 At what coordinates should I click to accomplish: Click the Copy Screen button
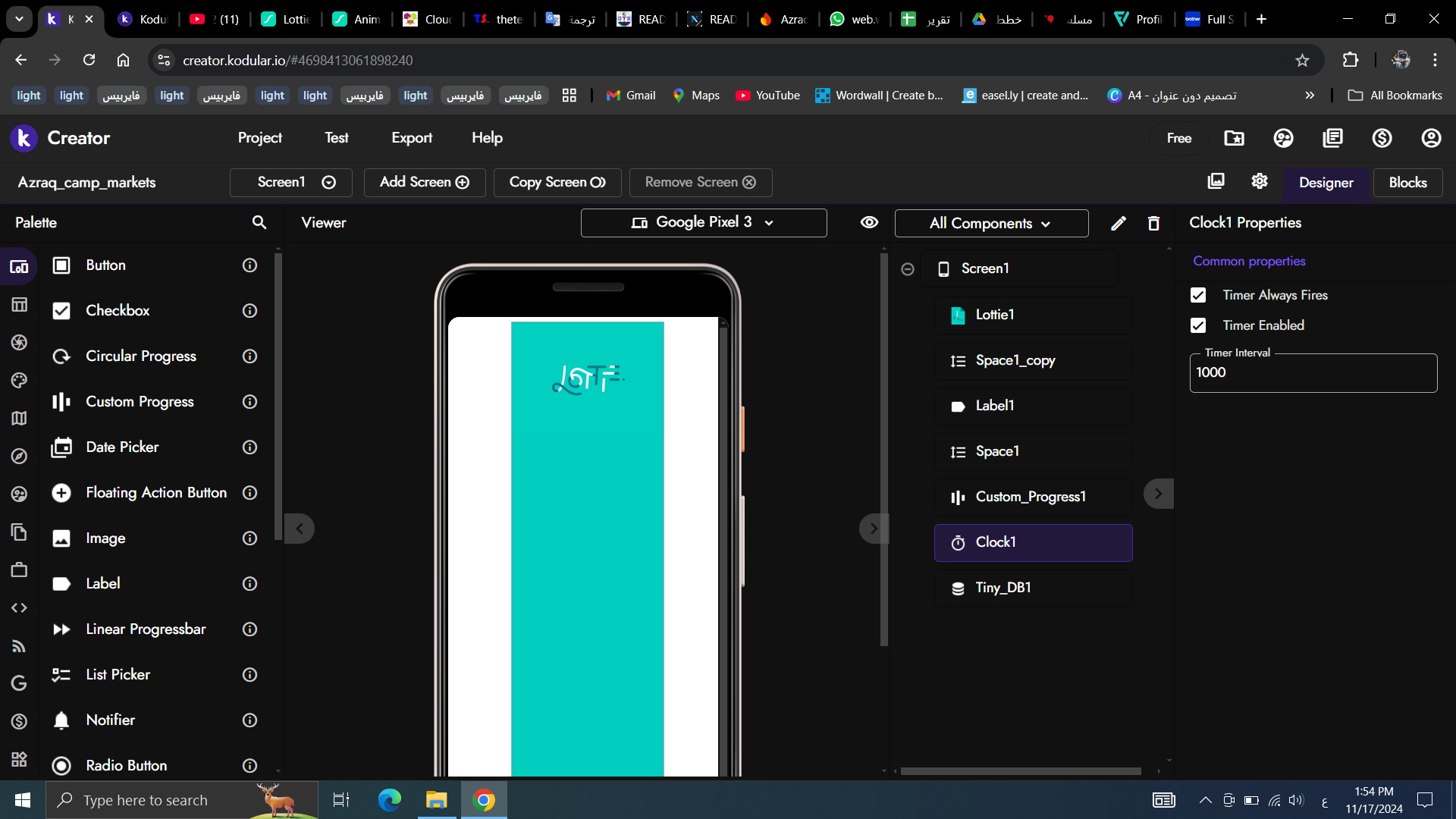[557, 182]
